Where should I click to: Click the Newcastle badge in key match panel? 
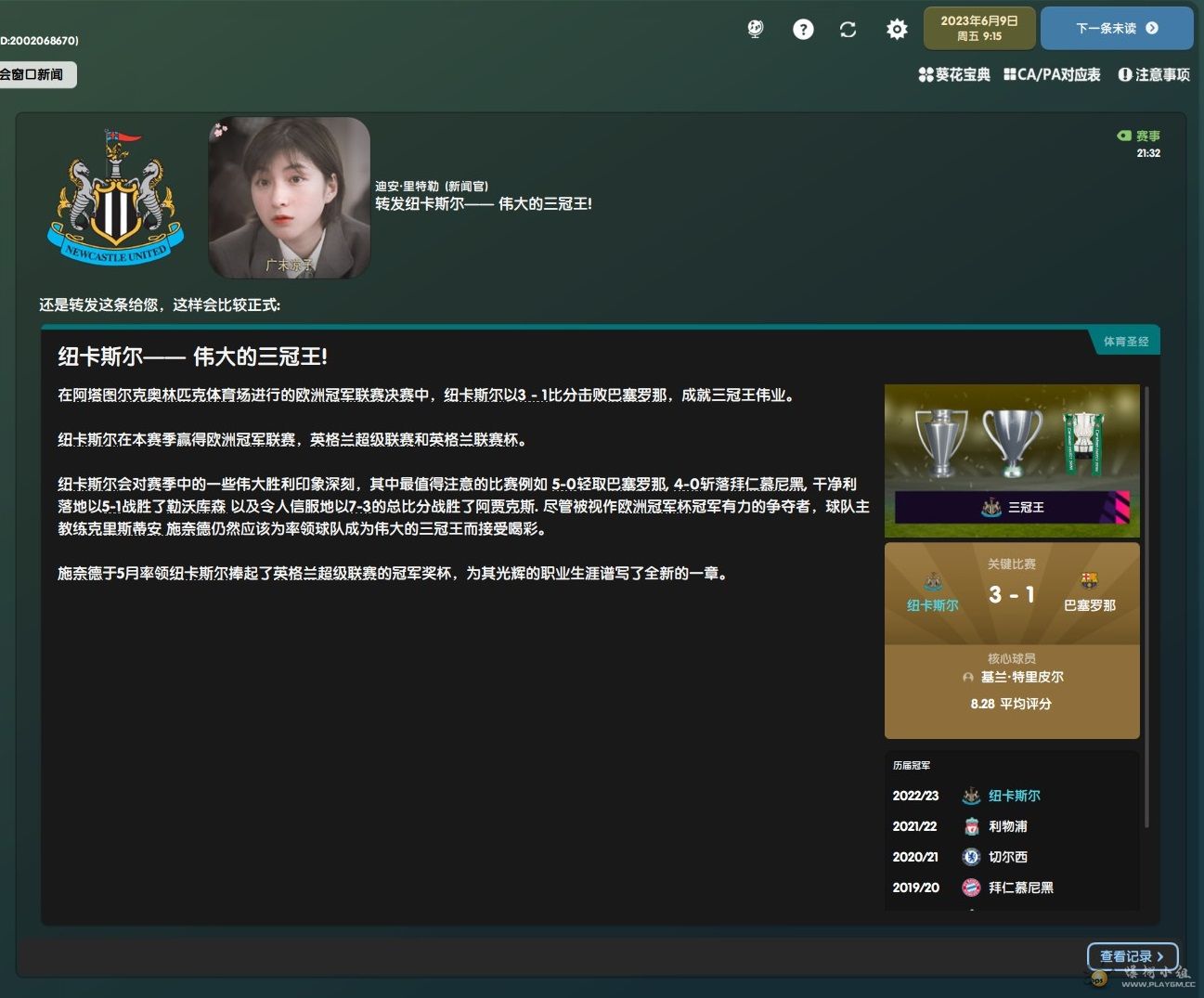coord(933,582)
